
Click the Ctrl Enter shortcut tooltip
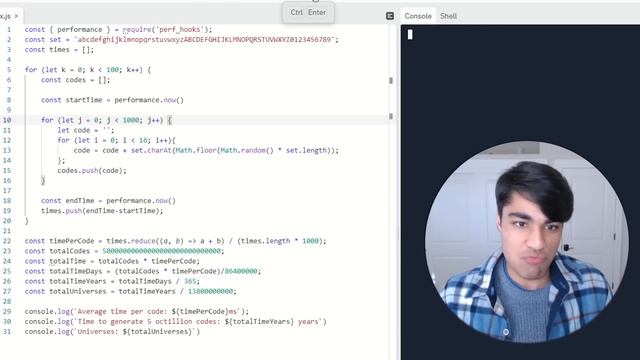click(x=308, y=12)
